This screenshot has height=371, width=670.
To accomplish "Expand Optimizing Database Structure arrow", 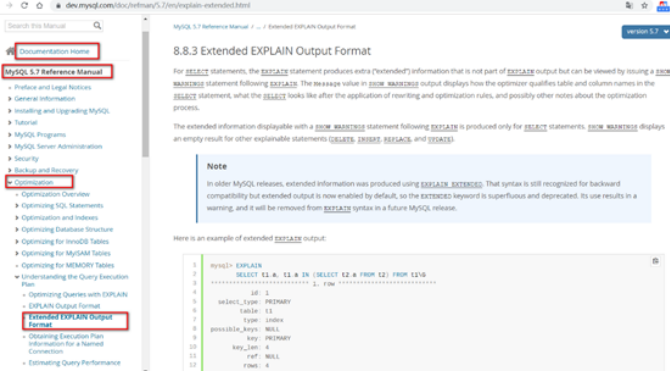I will click(17, 230).
